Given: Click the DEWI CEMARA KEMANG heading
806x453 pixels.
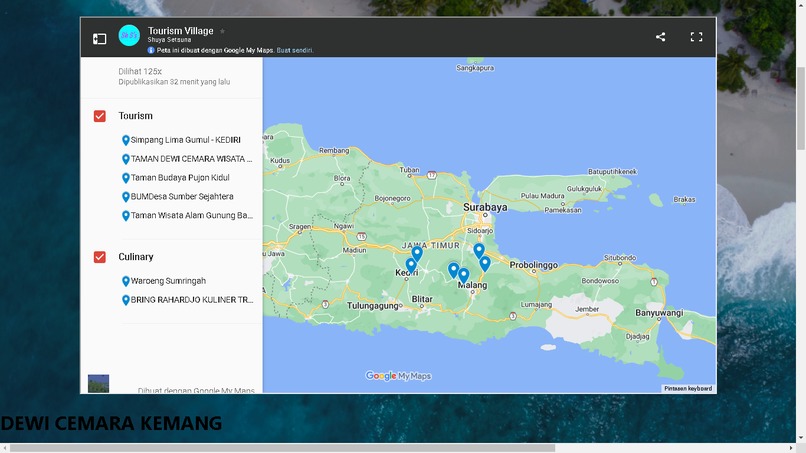Looking at the screenshot, I should pyautogui.click(x=111, y=423).
